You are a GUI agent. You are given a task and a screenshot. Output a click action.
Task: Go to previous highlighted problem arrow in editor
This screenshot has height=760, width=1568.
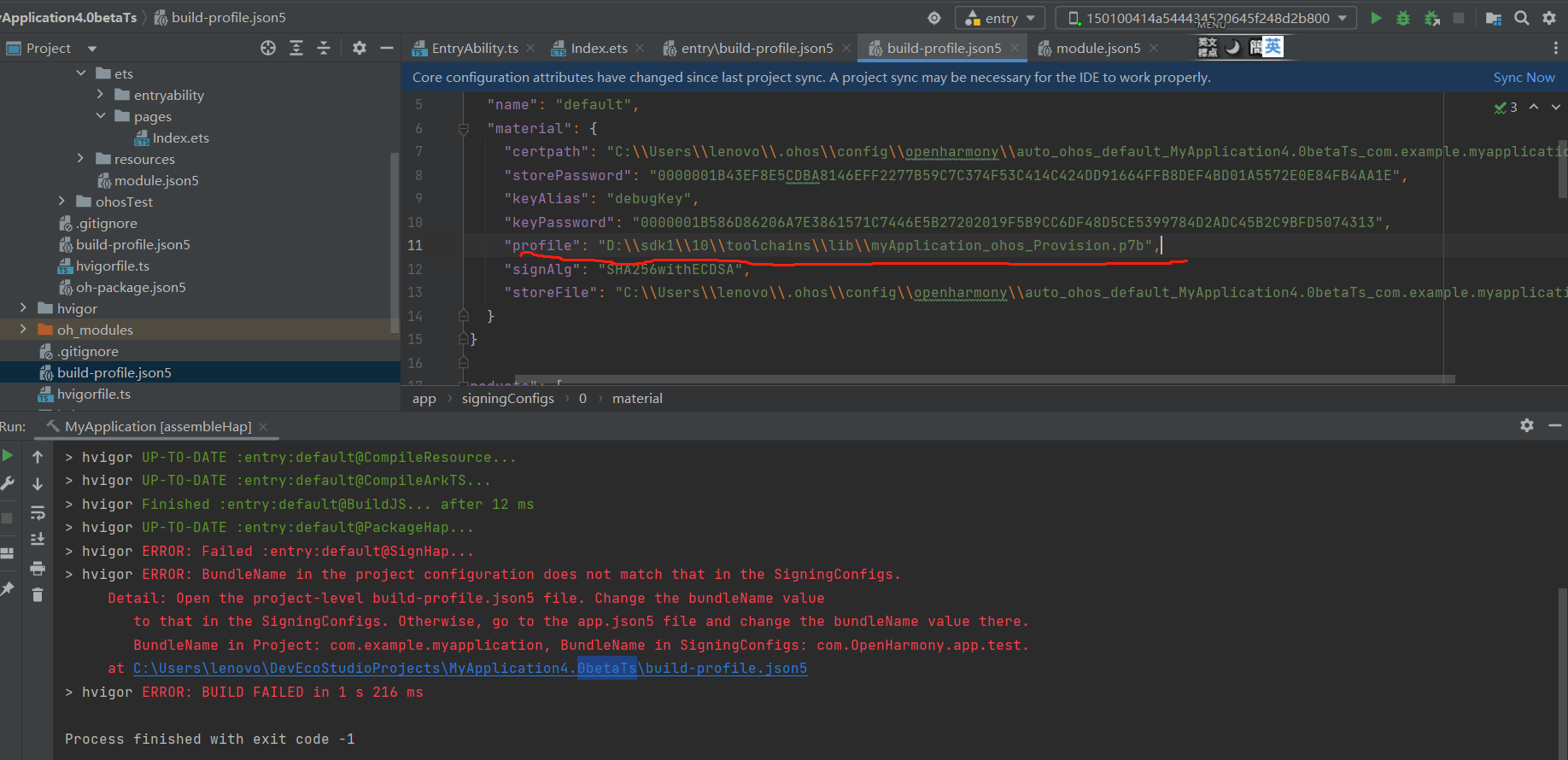coord(1534,107)
